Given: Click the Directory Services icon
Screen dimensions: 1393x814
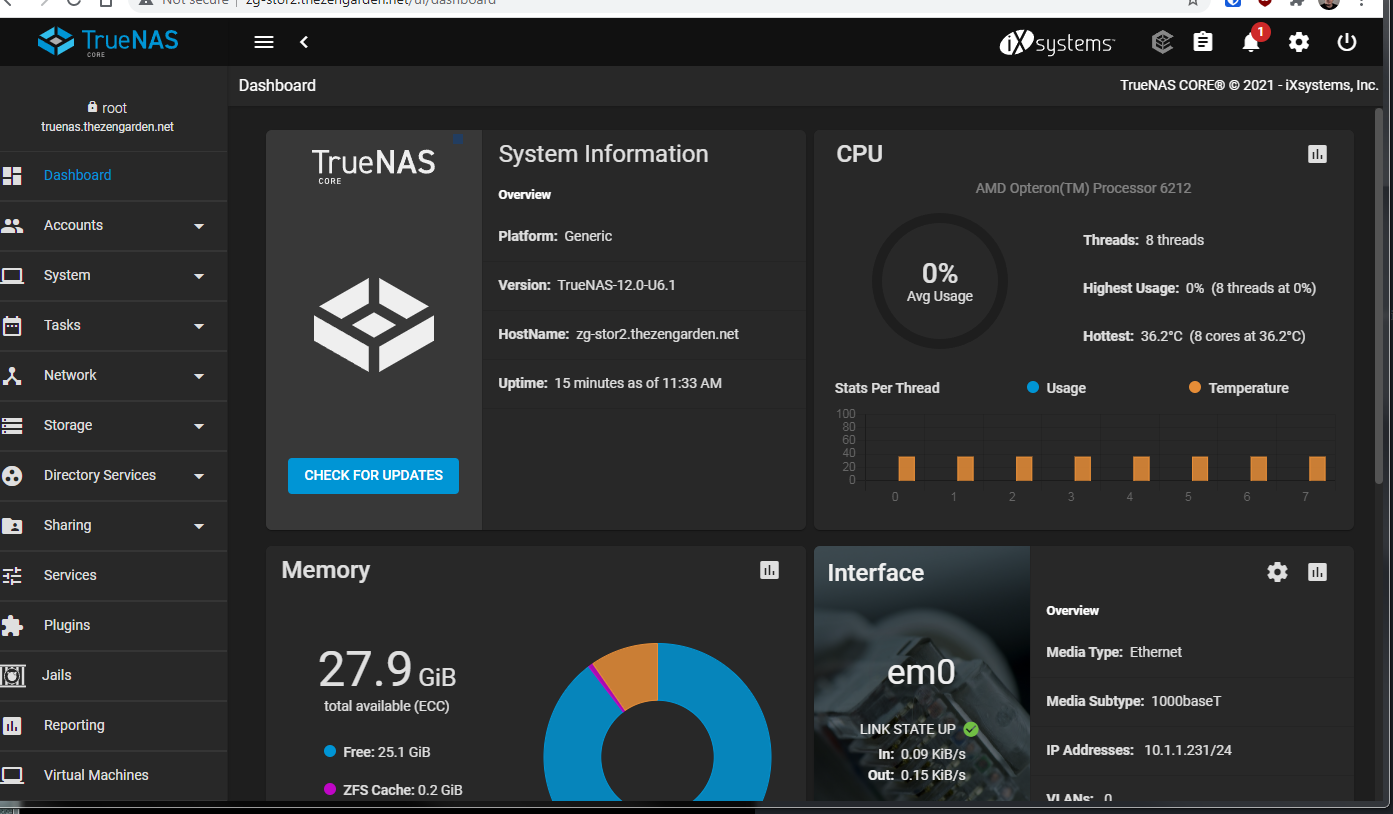Looking at the screenshot, I should (x=12, y=476).
